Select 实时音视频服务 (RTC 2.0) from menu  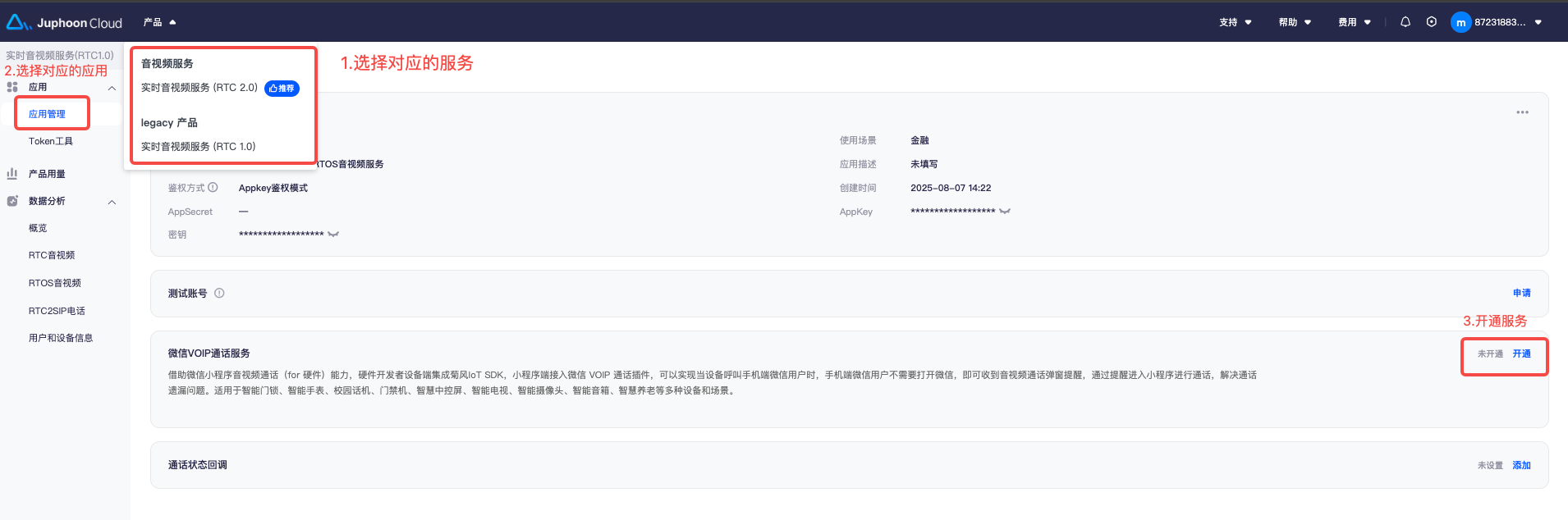199,88
